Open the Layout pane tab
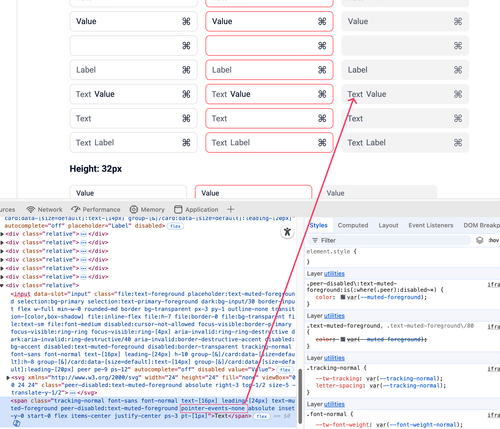The width and height of the screenshot is (500, 429). tap(388, 225)
